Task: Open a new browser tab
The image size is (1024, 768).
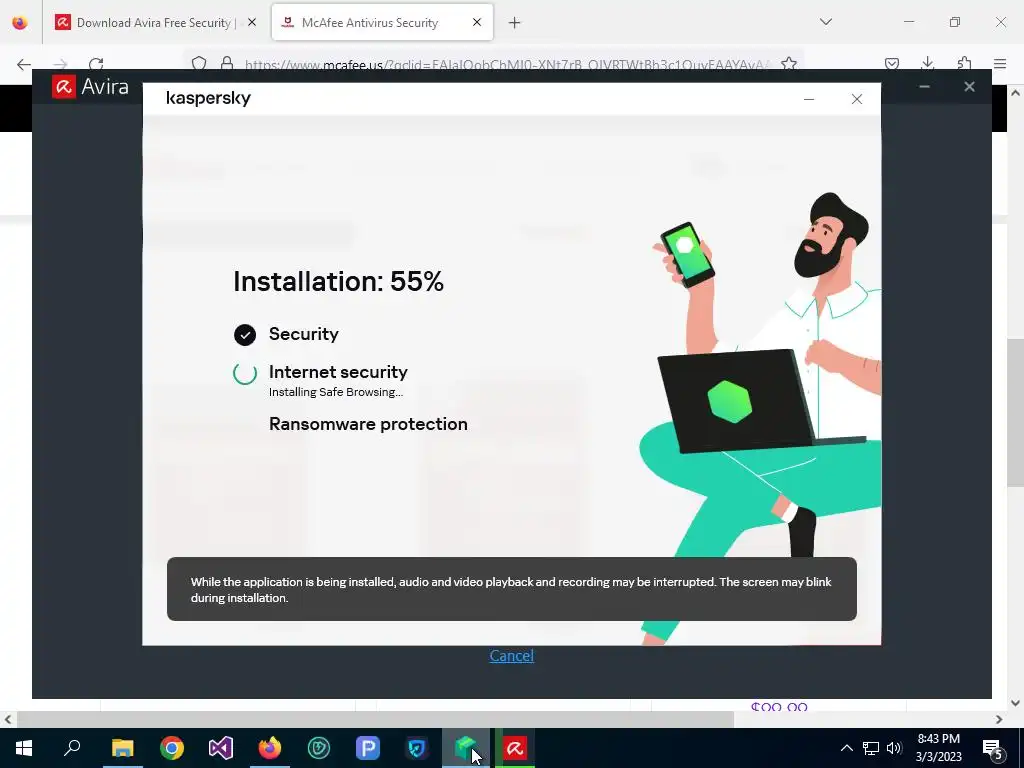Action: point(515,23)
